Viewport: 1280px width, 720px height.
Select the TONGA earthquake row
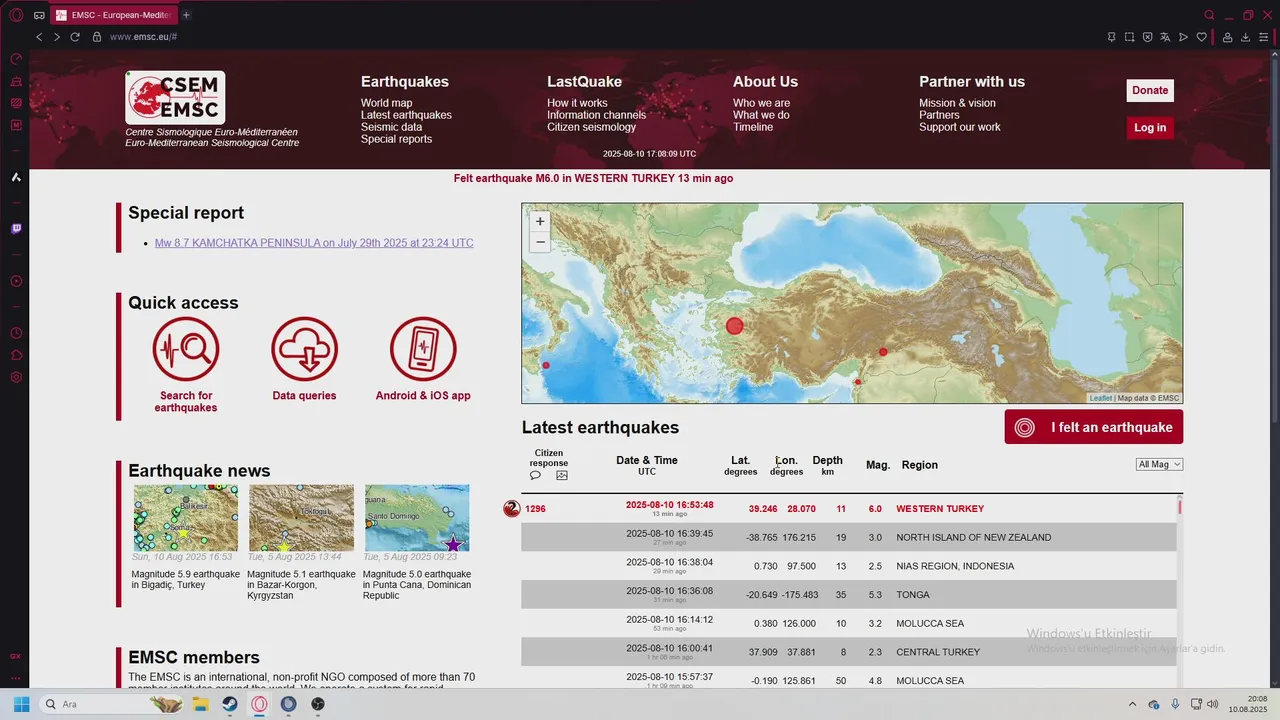[x=848, y=595]
